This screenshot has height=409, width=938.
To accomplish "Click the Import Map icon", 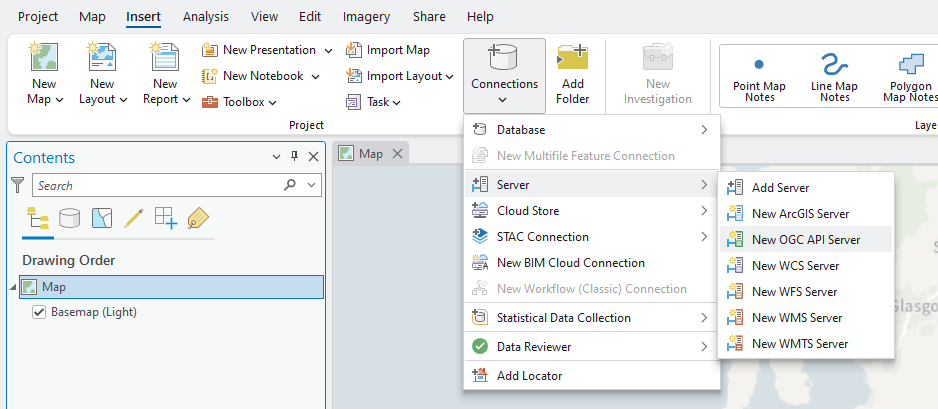I will [354, 50].
